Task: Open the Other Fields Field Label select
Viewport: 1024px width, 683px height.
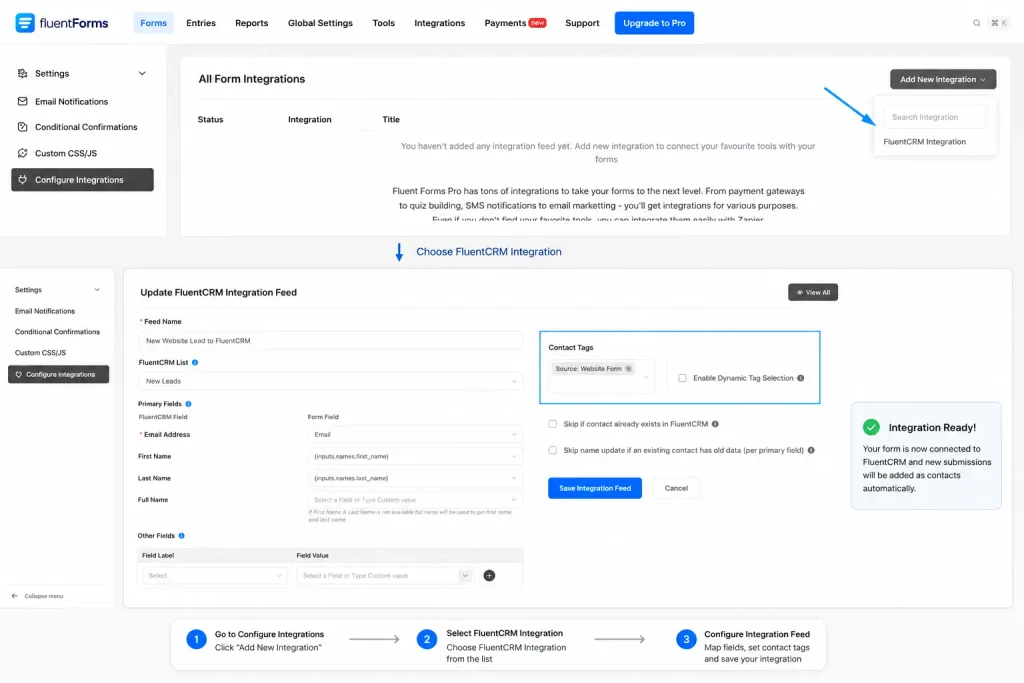Action: (x=214, y=575)
